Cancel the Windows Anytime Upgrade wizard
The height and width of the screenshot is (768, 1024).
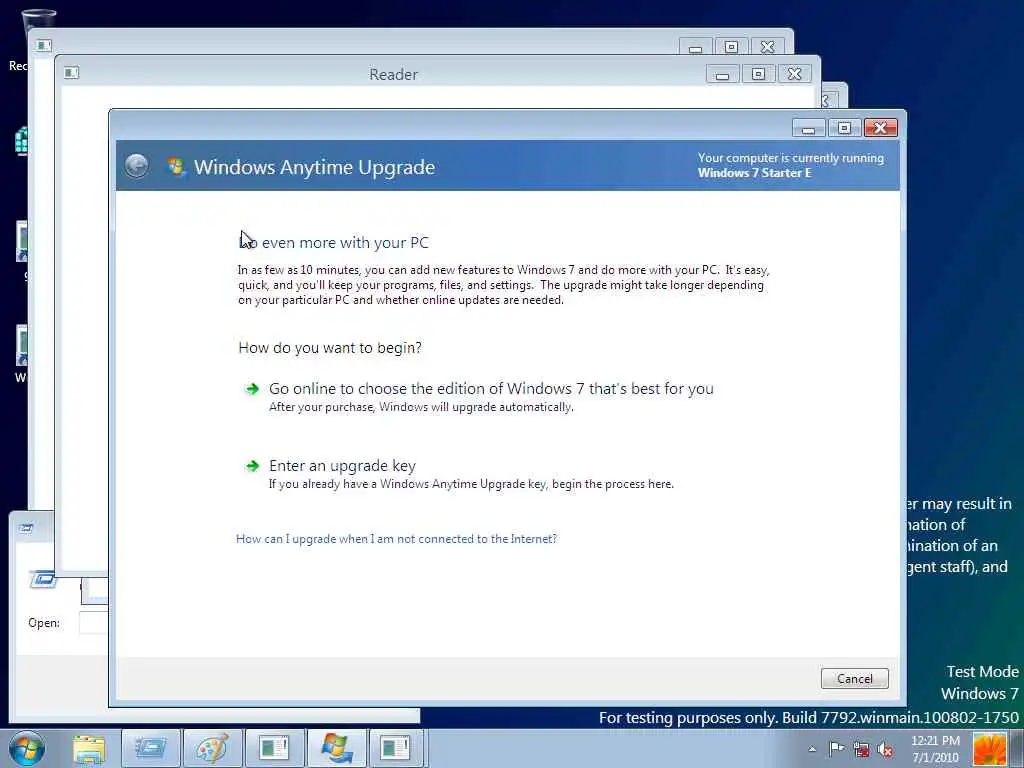pos(854,679)
